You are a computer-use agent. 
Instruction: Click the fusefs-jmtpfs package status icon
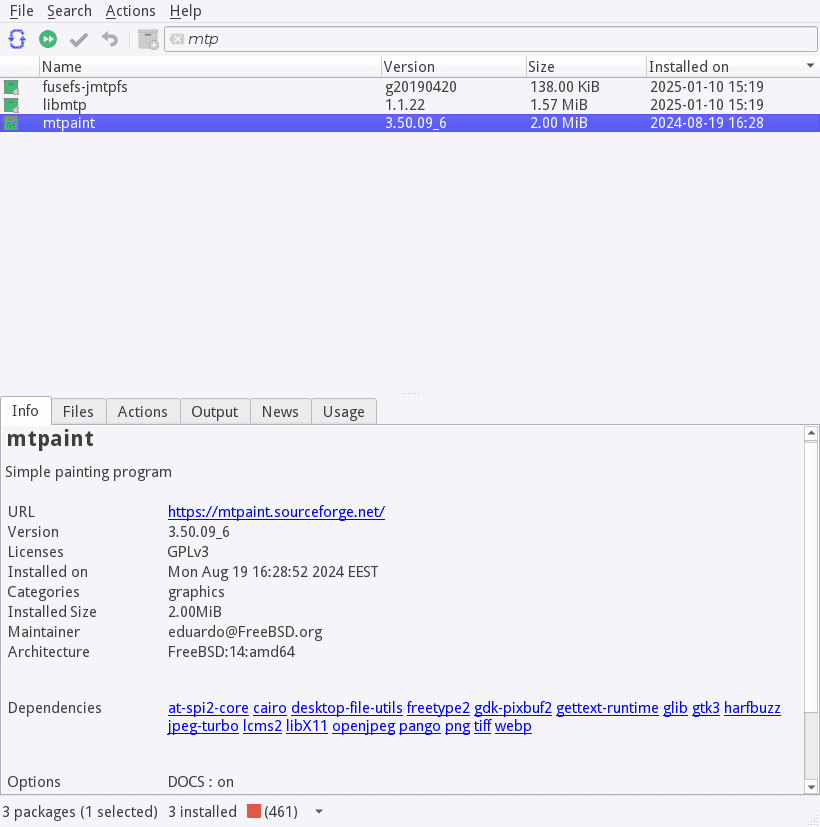[12, 87]
